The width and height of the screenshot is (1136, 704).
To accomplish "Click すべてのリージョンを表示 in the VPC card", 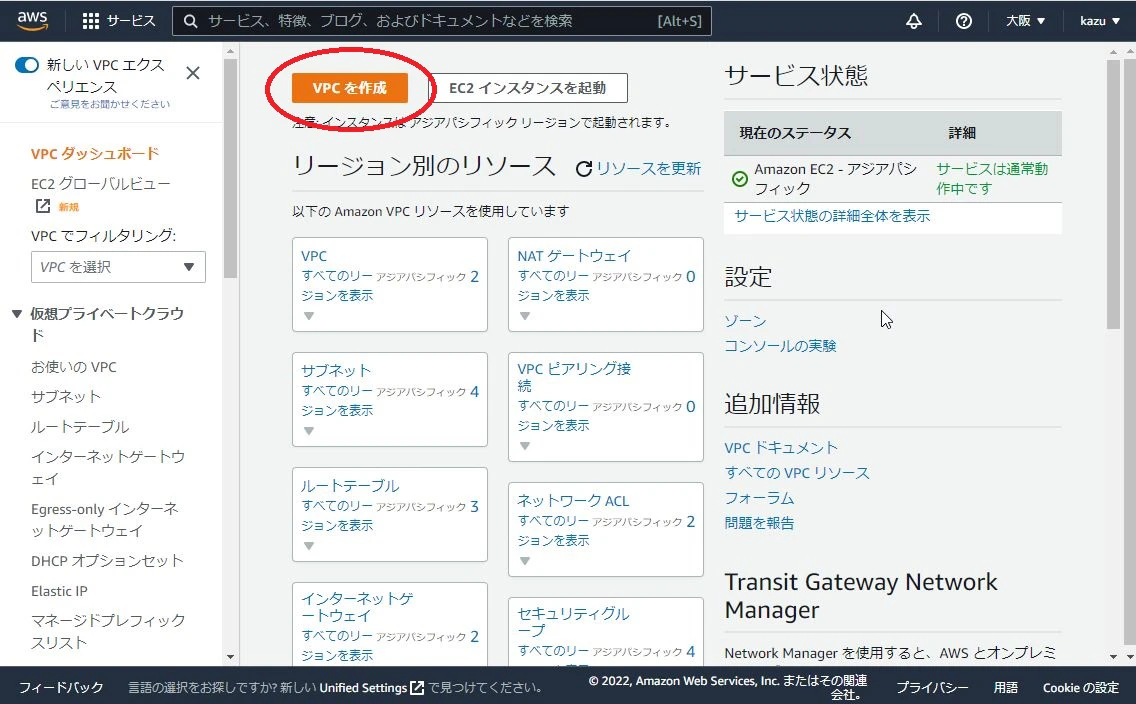I will pos(337,286).
